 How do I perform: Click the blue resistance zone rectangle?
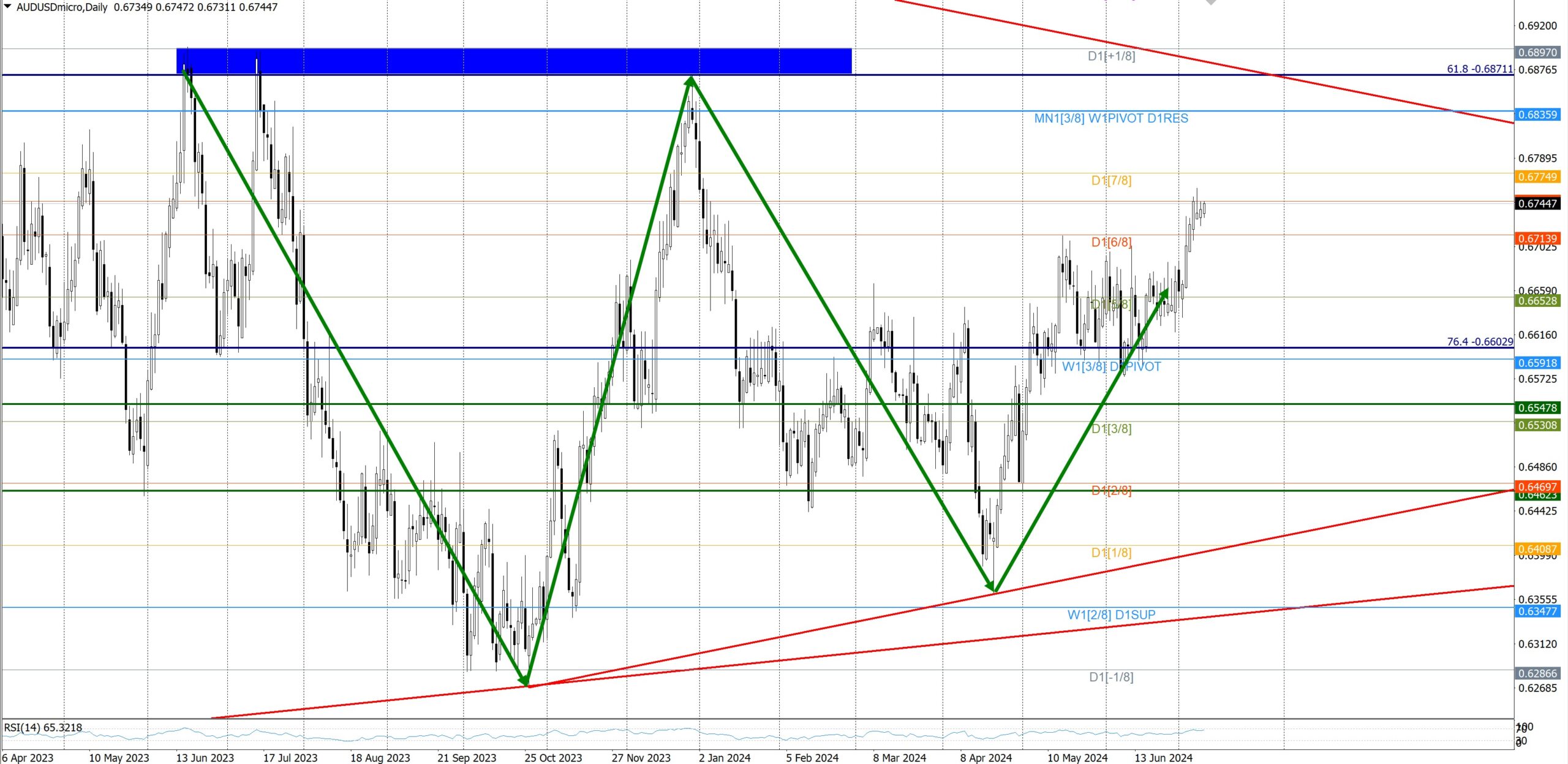pos(513,61)
